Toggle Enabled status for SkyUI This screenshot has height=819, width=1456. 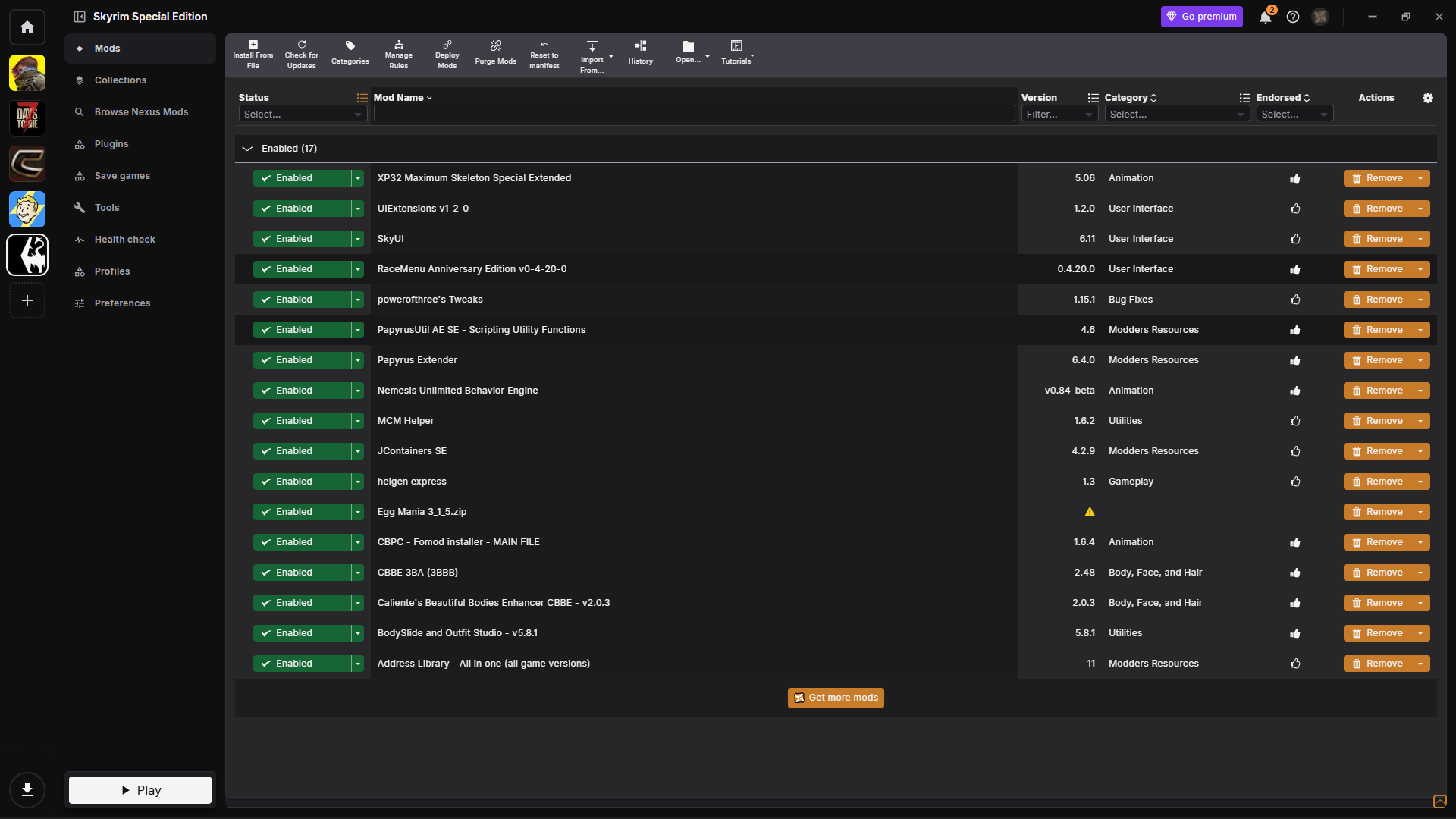click(x=302, y=239)
